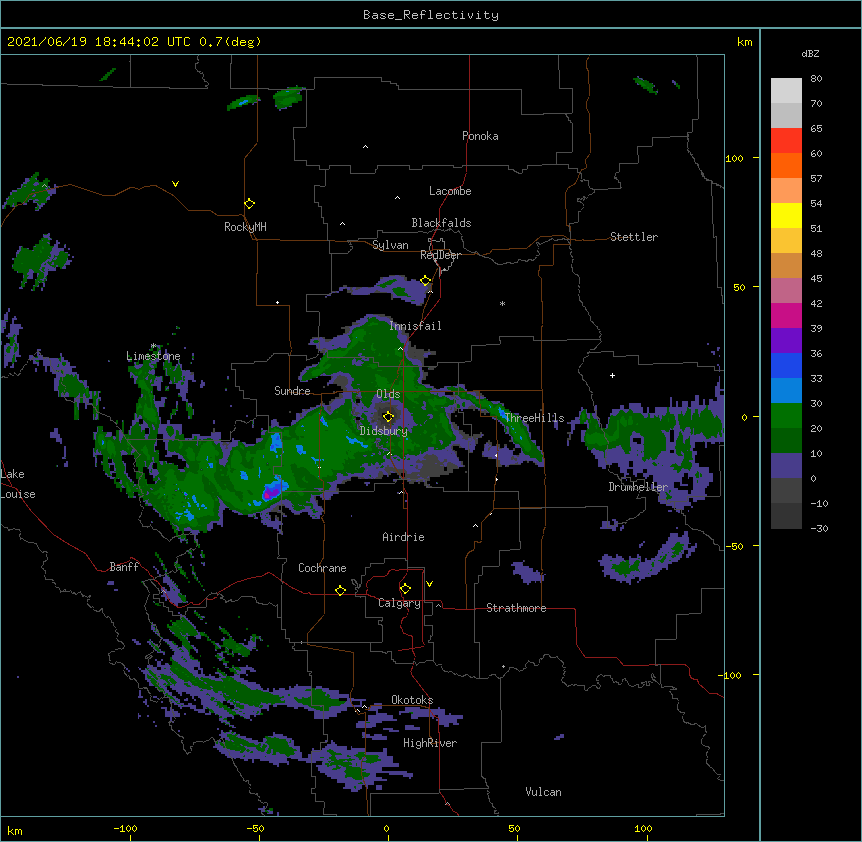Click the Blackfalds label

tap(441, 223)
